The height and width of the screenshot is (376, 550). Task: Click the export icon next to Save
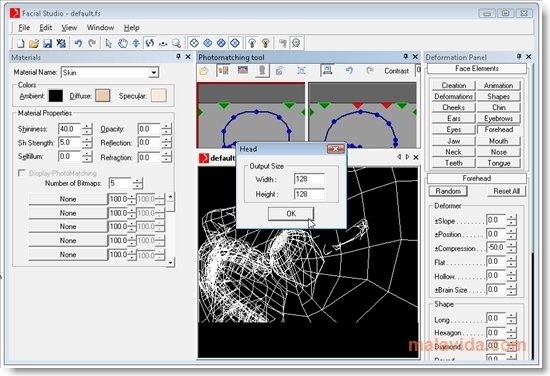pos(61,43)
